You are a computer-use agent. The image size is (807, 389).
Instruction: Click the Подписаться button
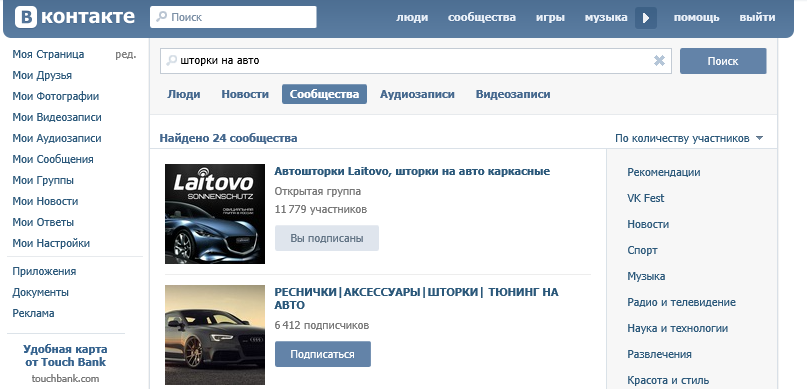coord(323,355)
